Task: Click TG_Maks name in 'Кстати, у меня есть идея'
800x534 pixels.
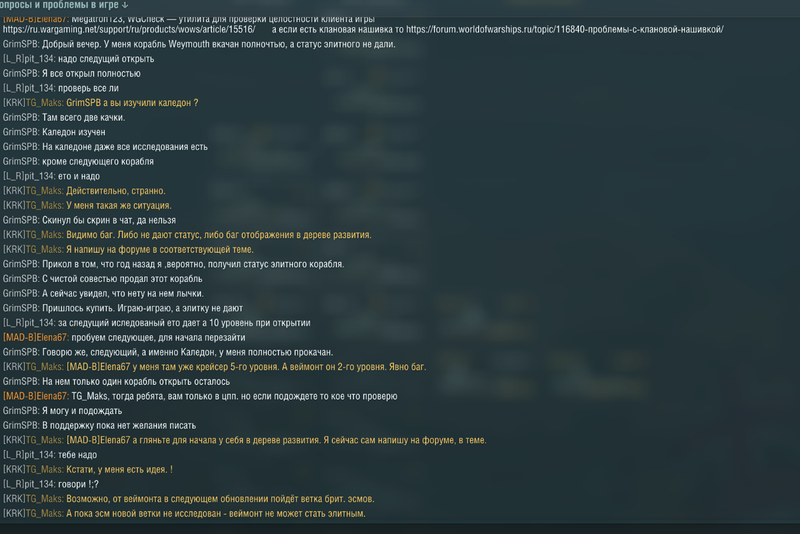Action: tap(43, 470)
